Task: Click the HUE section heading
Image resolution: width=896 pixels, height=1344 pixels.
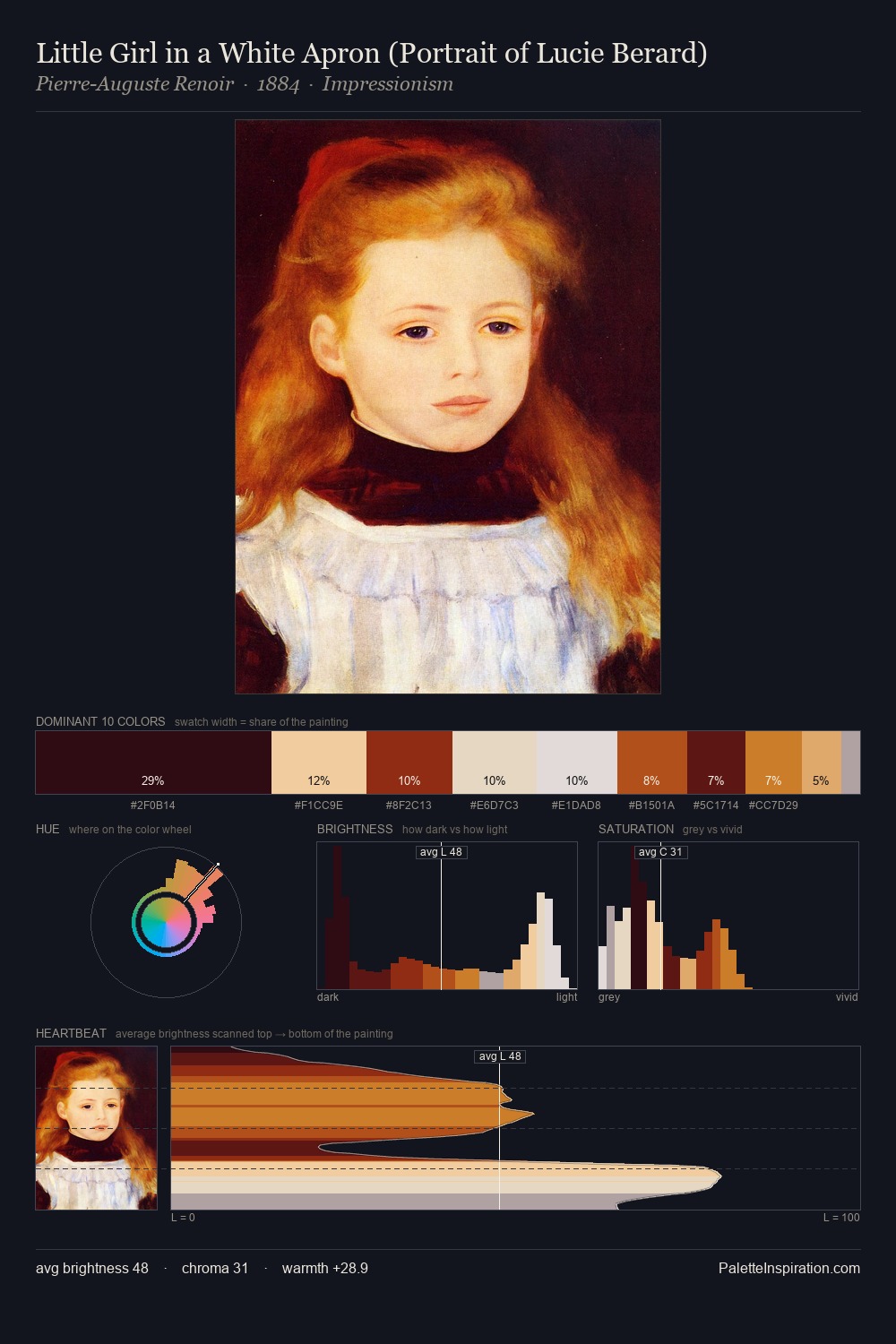Action: click(x=47, y=829)
